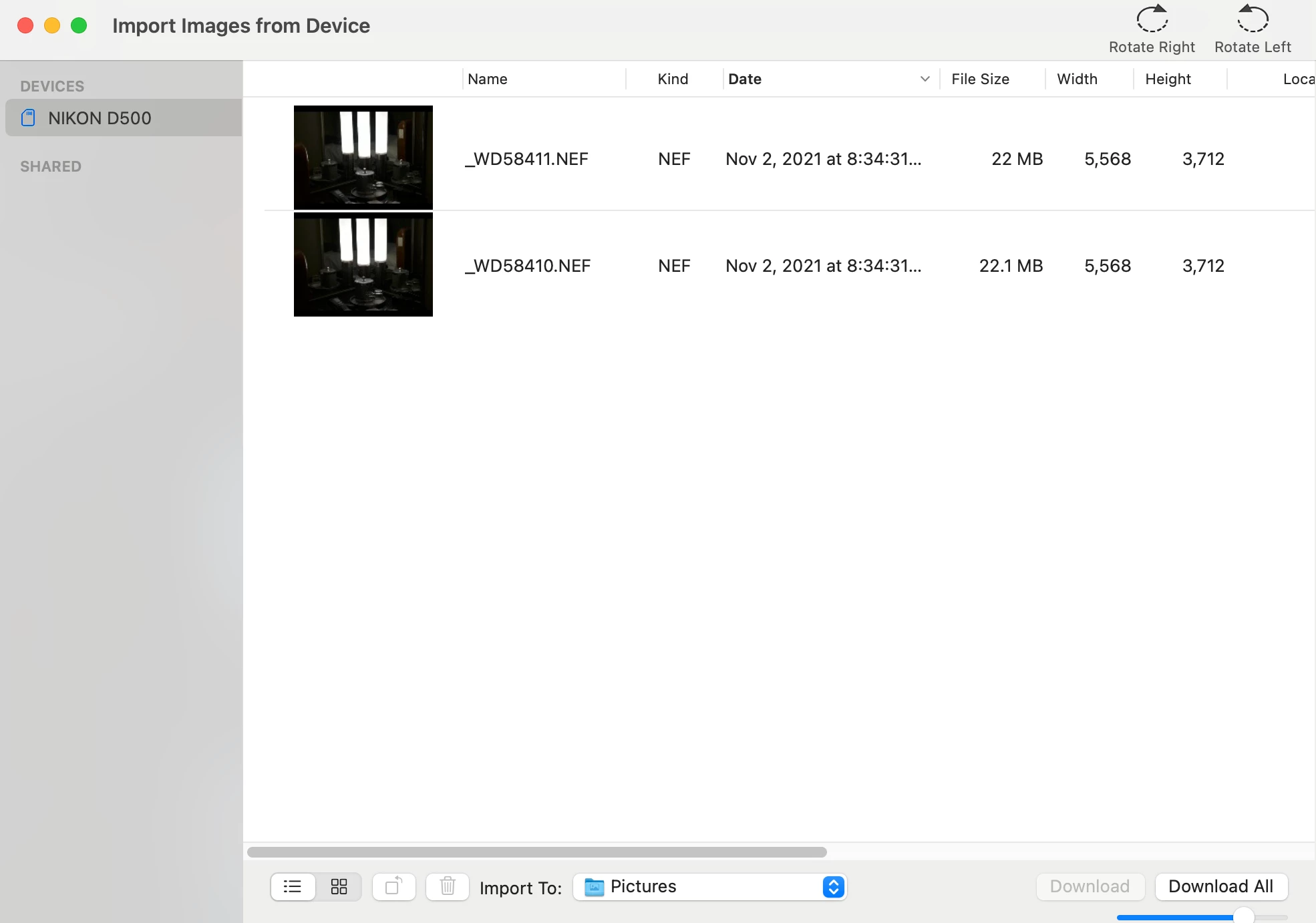Click the SD card icon beside NIKON D500
Viewport: 1316px width, 923px height.
[28, 118]
